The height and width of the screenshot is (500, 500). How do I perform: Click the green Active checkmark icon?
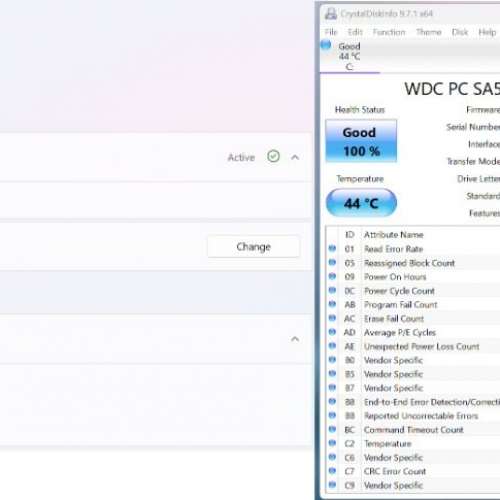273,156
